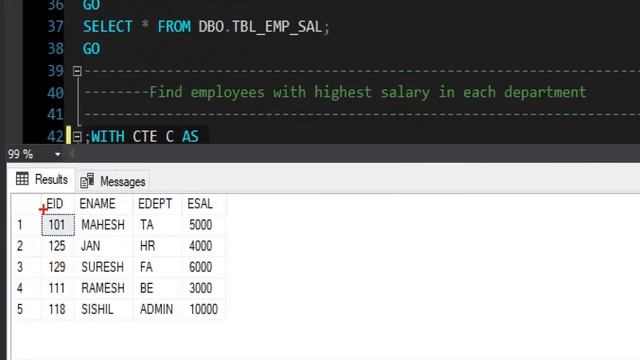Select the cell with EID 125
Screen dimensions: 640x360
click(58, 246)
